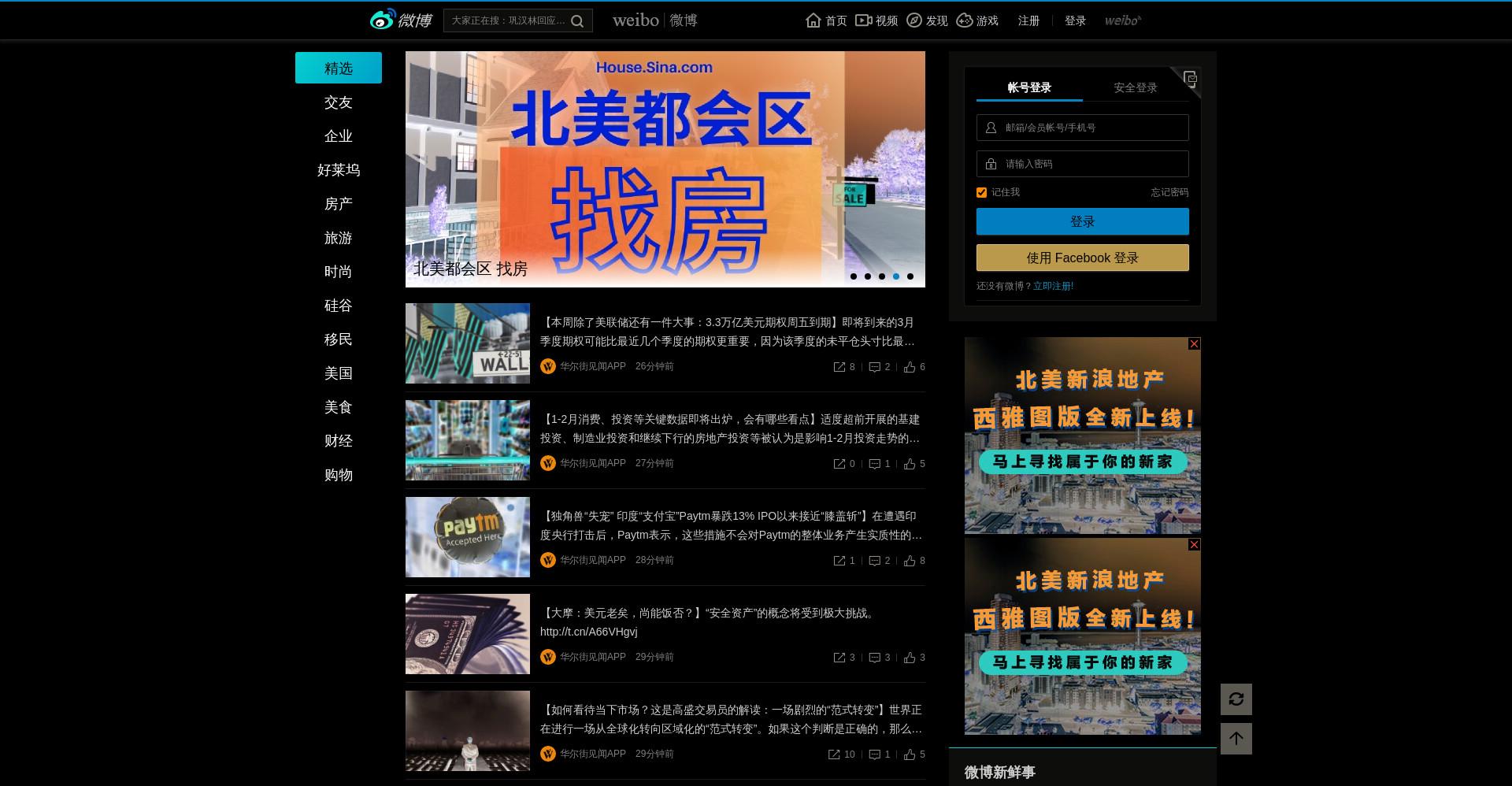Viewport: 1512px width, 786px height.
Task: Select the 企业 category
Action: coord(339,136)
